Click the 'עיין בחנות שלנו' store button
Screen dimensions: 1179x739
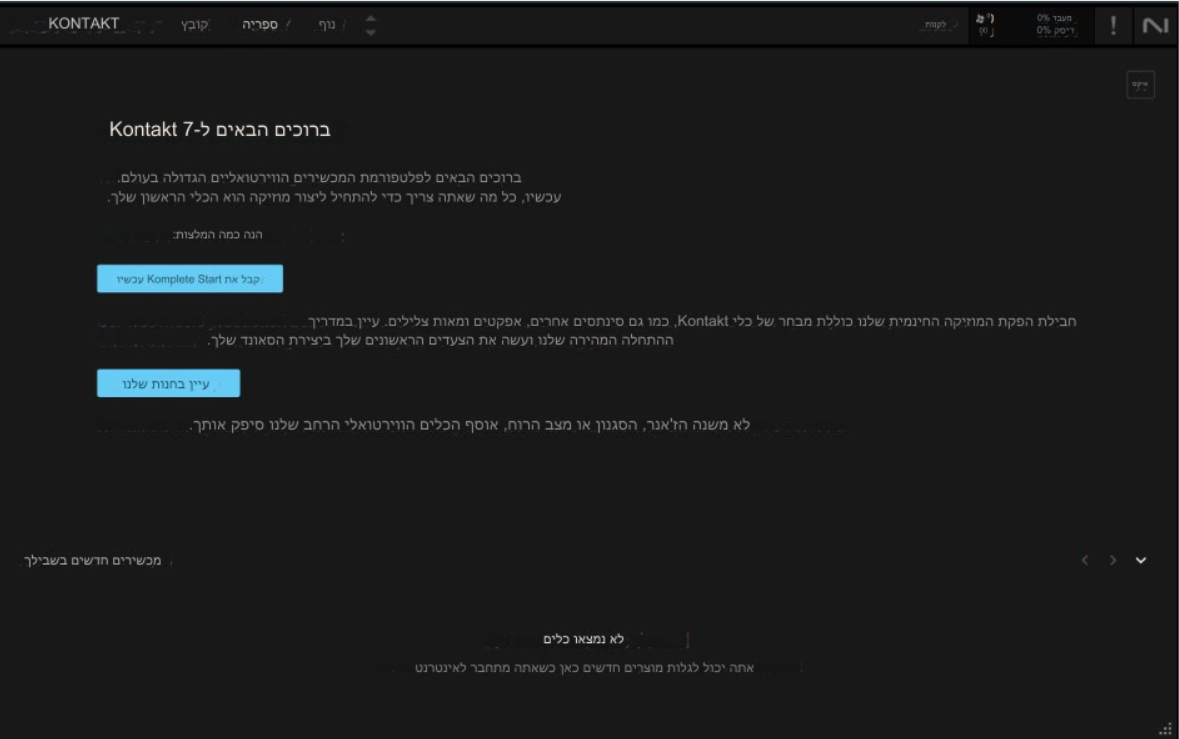[168, 383]
